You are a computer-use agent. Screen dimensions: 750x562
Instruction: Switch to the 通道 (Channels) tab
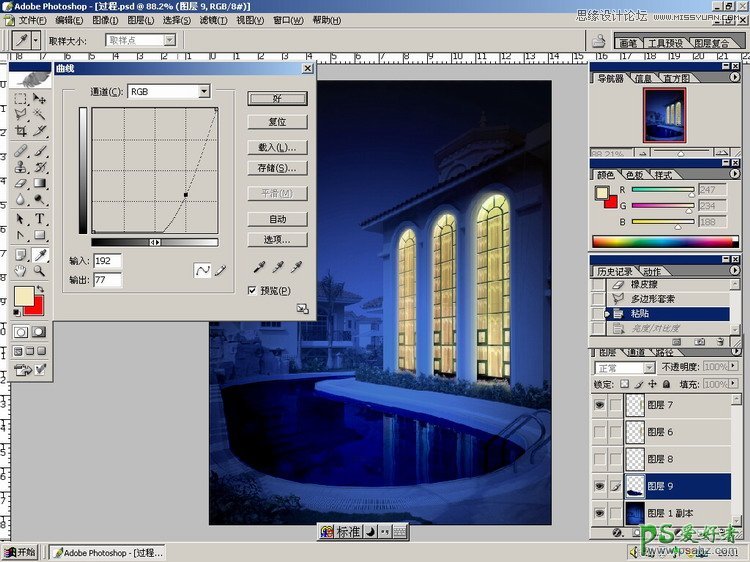[x=636, y=353]
